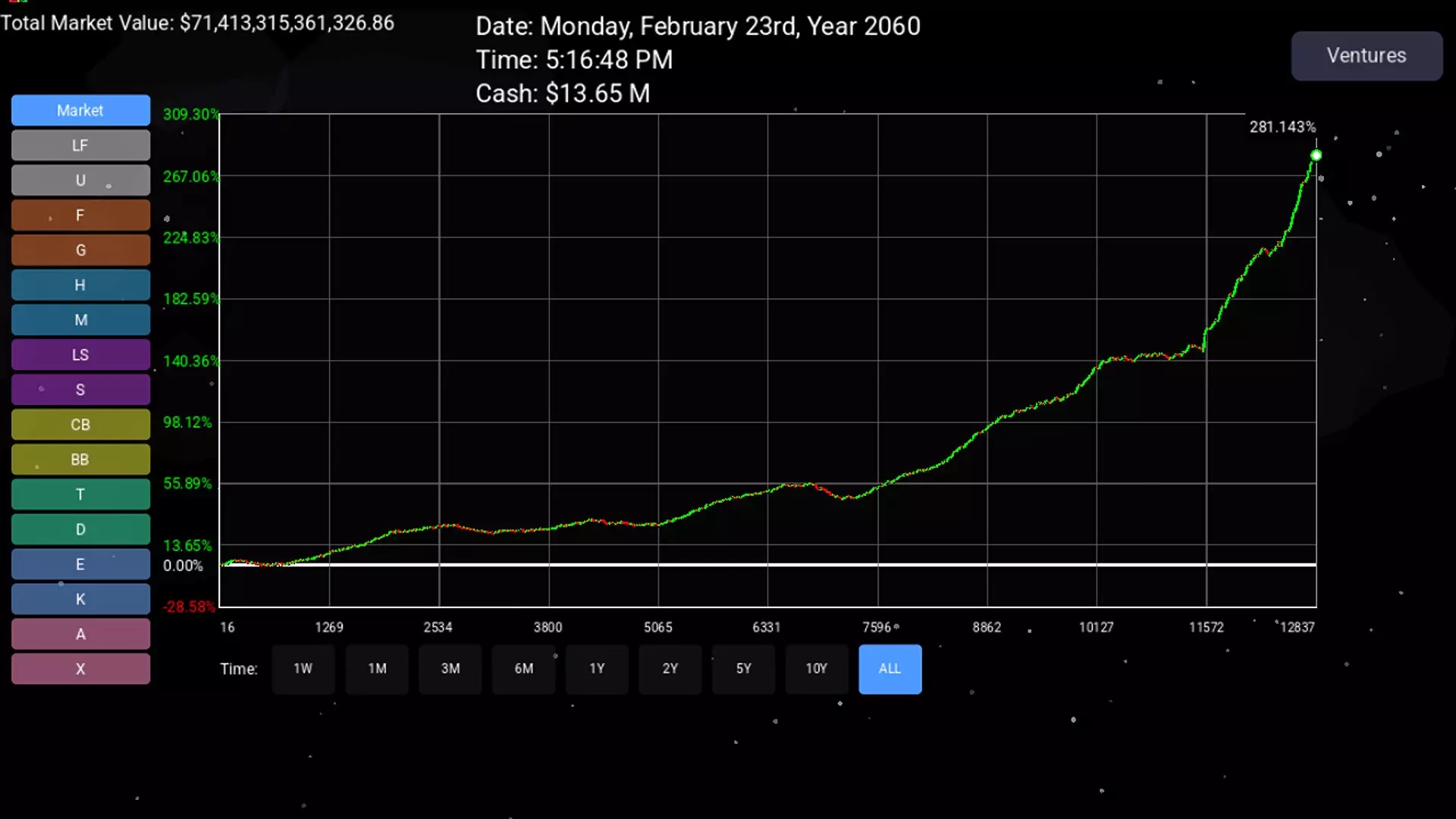Open the pink X sector button
Viewport: 1456px width, 819px height.
80,669
